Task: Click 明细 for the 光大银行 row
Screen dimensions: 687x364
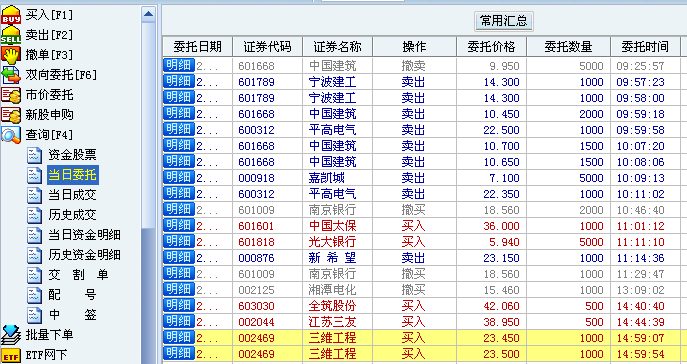Action: (x=179, y=241)
